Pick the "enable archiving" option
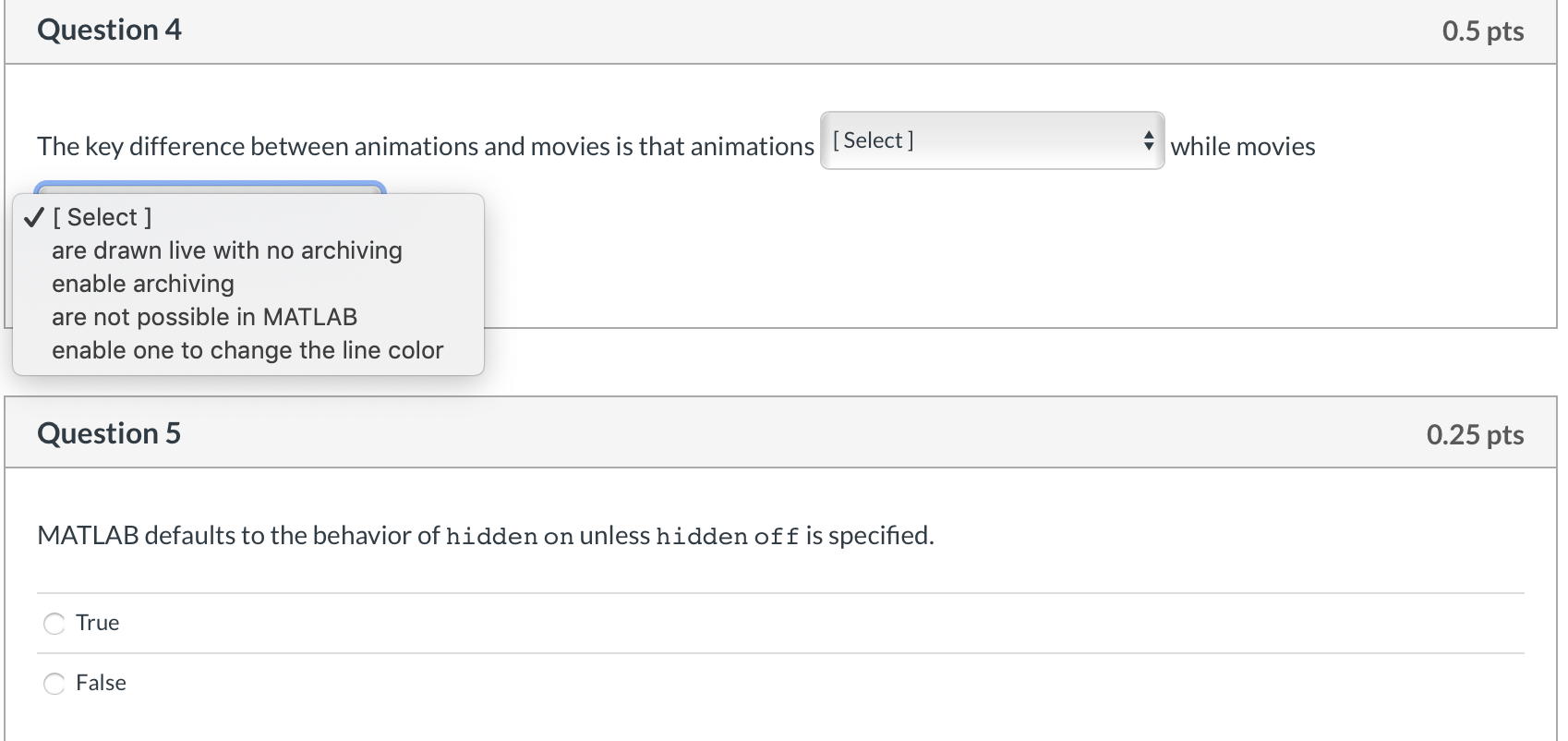Screen dimensions: 1568x741 [x=143, y=285]
